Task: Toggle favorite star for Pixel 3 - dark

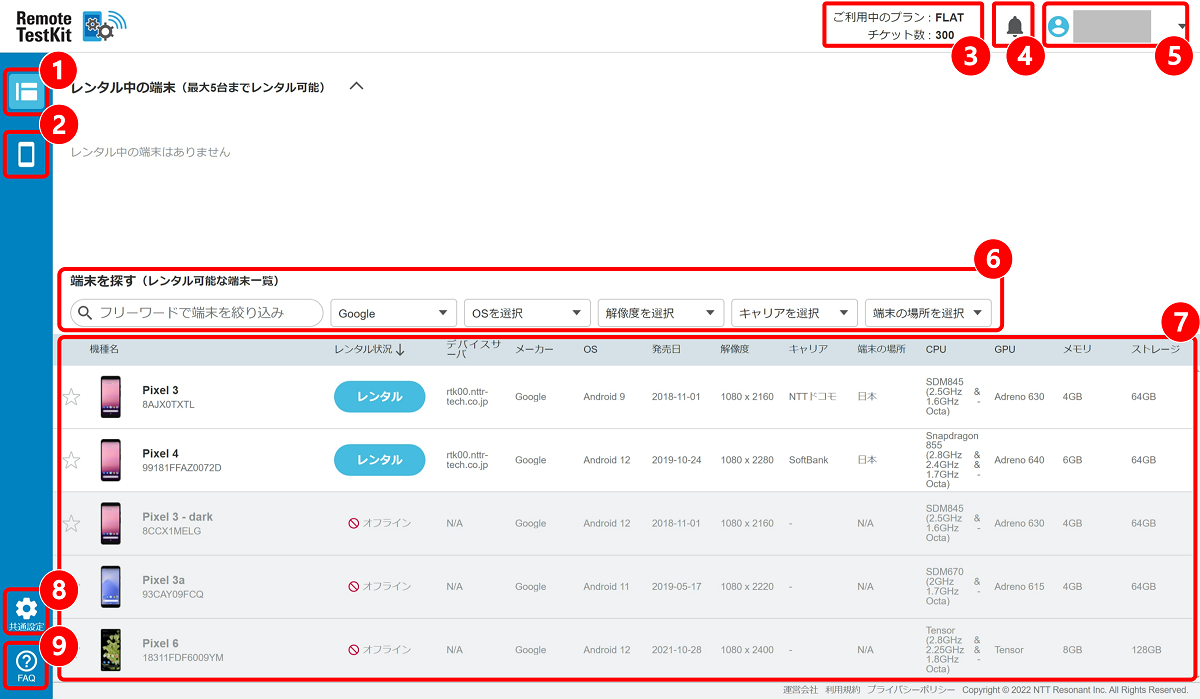Action: point(71,523)
